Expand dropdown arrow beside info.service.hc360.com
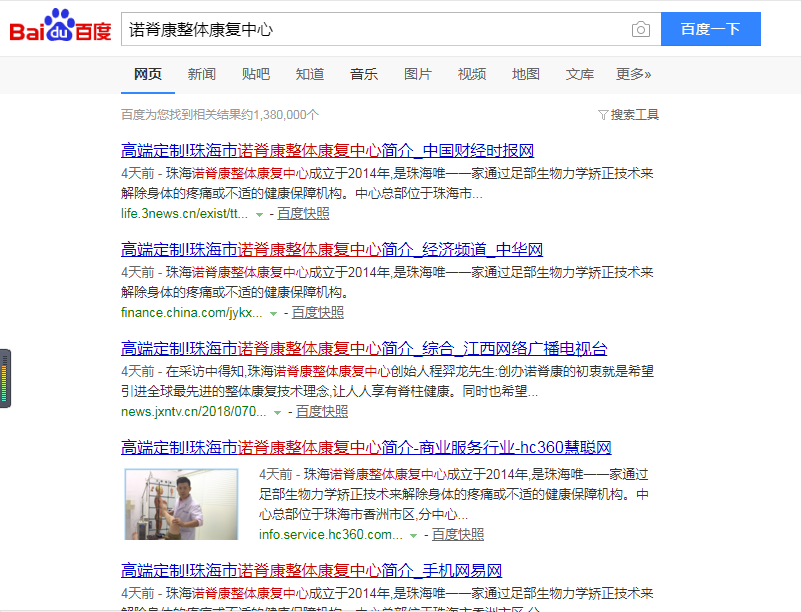 coord(414,536)
